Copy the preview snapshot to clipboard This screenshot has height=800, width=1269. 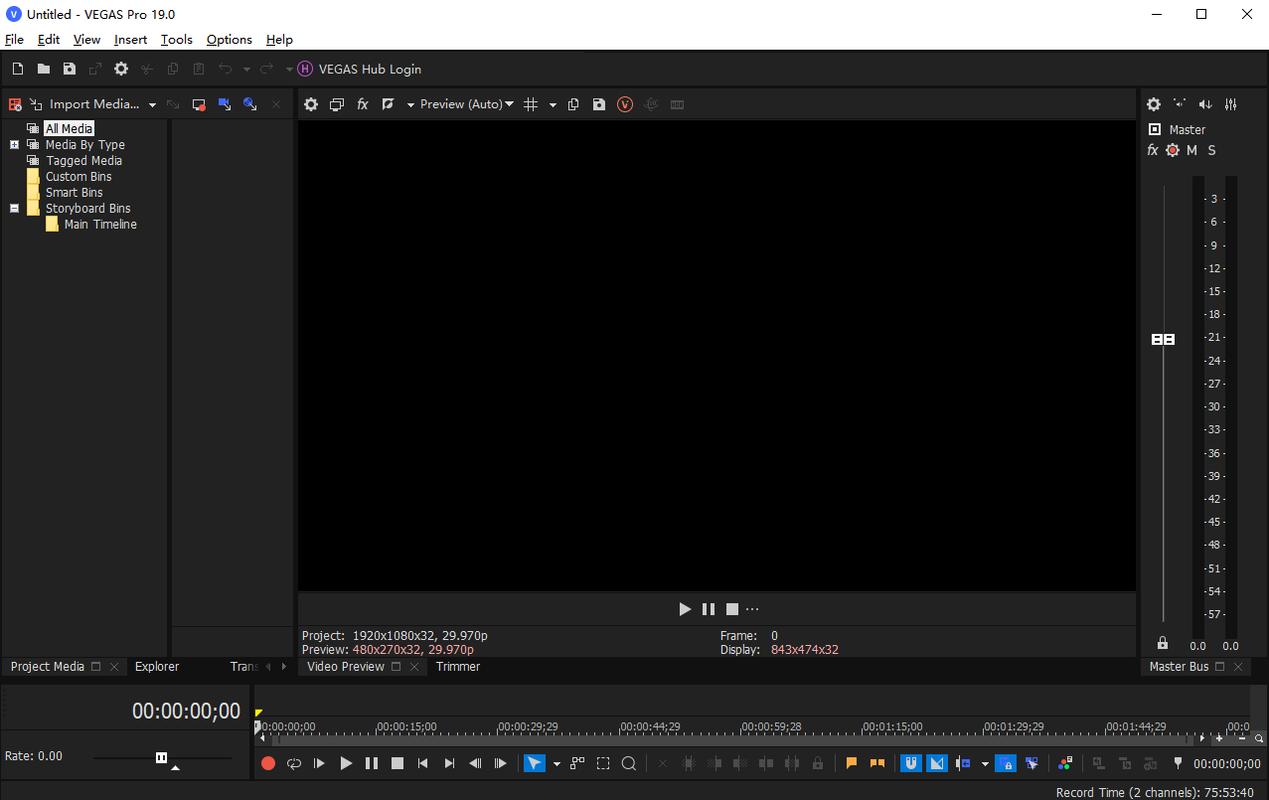pos(573,104)
